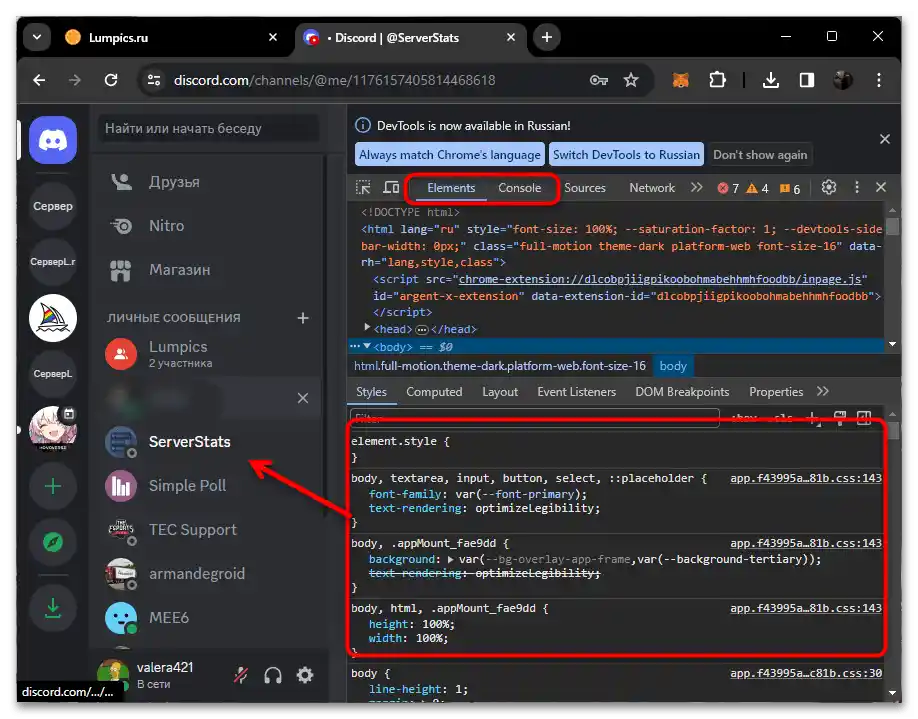Open Explore Discoverable Servers compass icon
The image size is (918, 719).
point(53,543)
